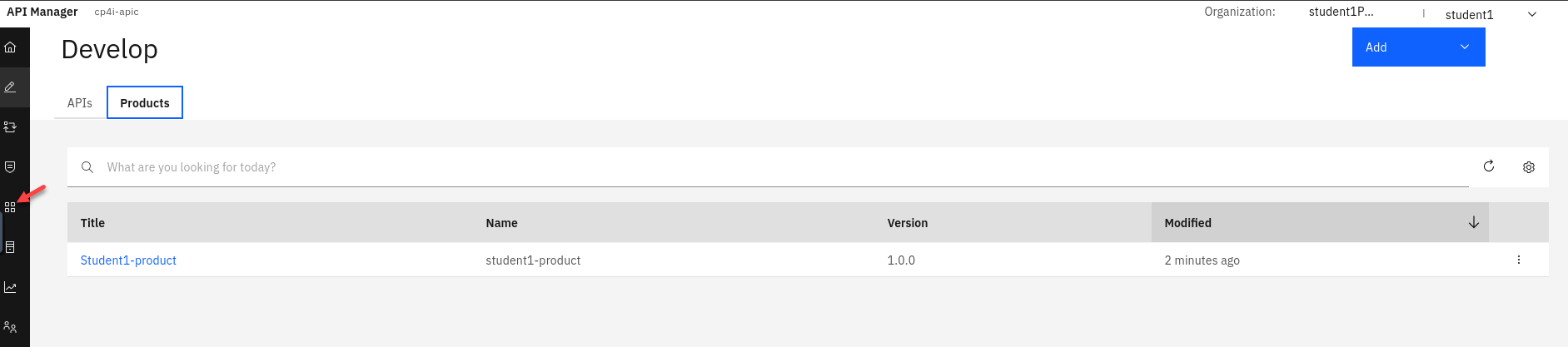Viewport: 1568px width, 347px height.
Task: Open table settings gear icon
Action: [x=1529, y=167]
